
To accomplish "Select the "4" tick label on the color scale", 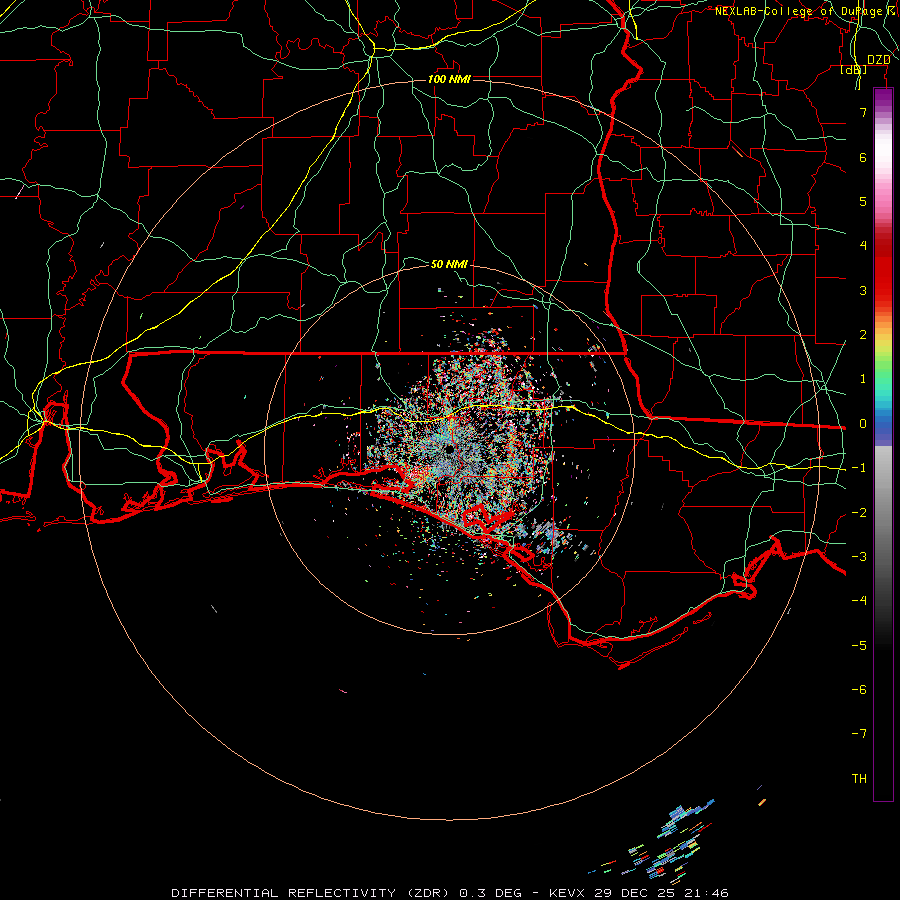I will pyautogui.click(x=863, y=246).
